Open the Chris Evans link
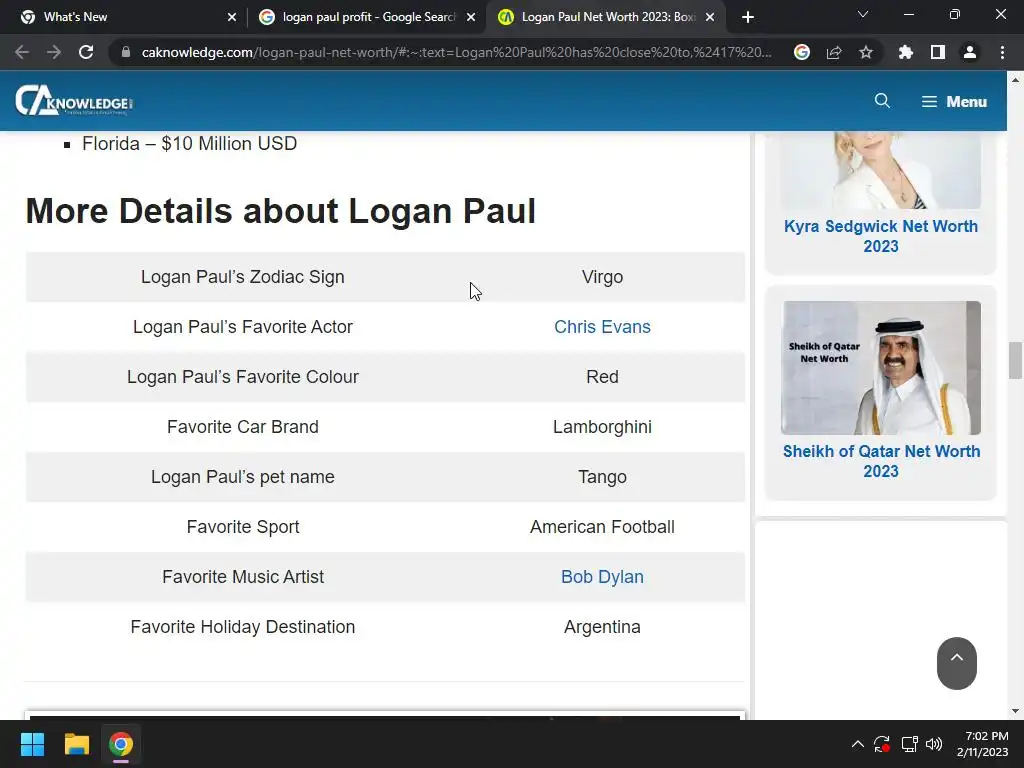The image size is (1024, 768). click(602, 327)
